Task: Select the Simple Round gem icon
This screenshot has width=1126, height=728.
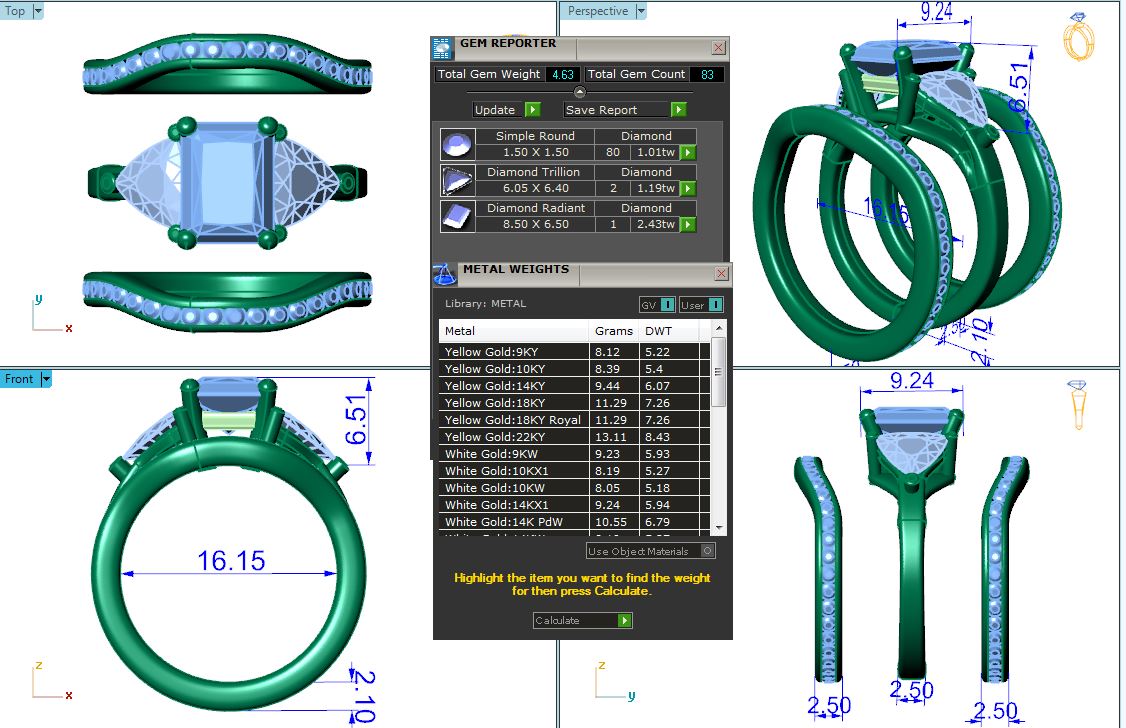Action: [456, 145]
